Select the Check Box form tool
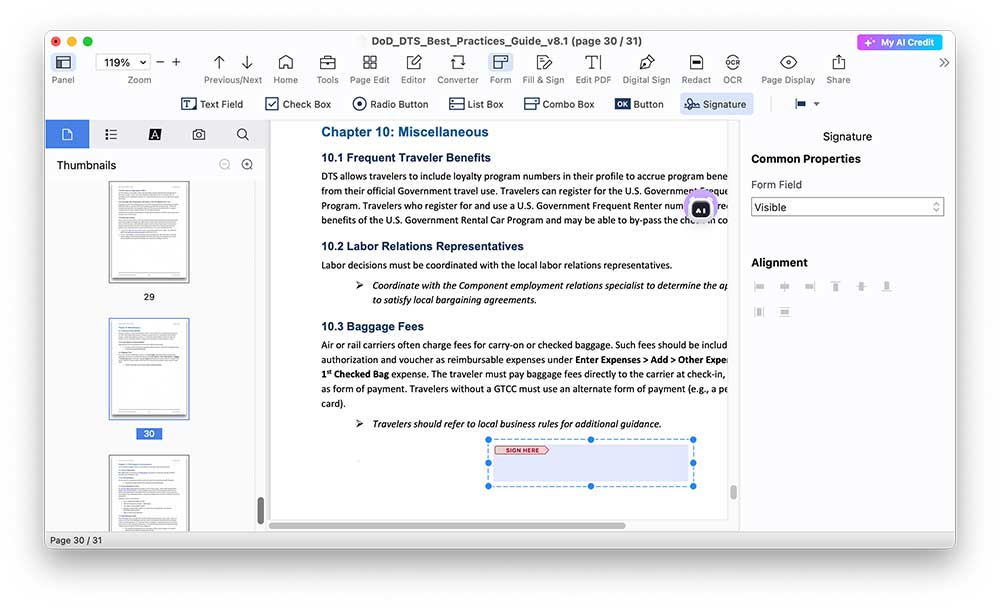 point(298,104)
